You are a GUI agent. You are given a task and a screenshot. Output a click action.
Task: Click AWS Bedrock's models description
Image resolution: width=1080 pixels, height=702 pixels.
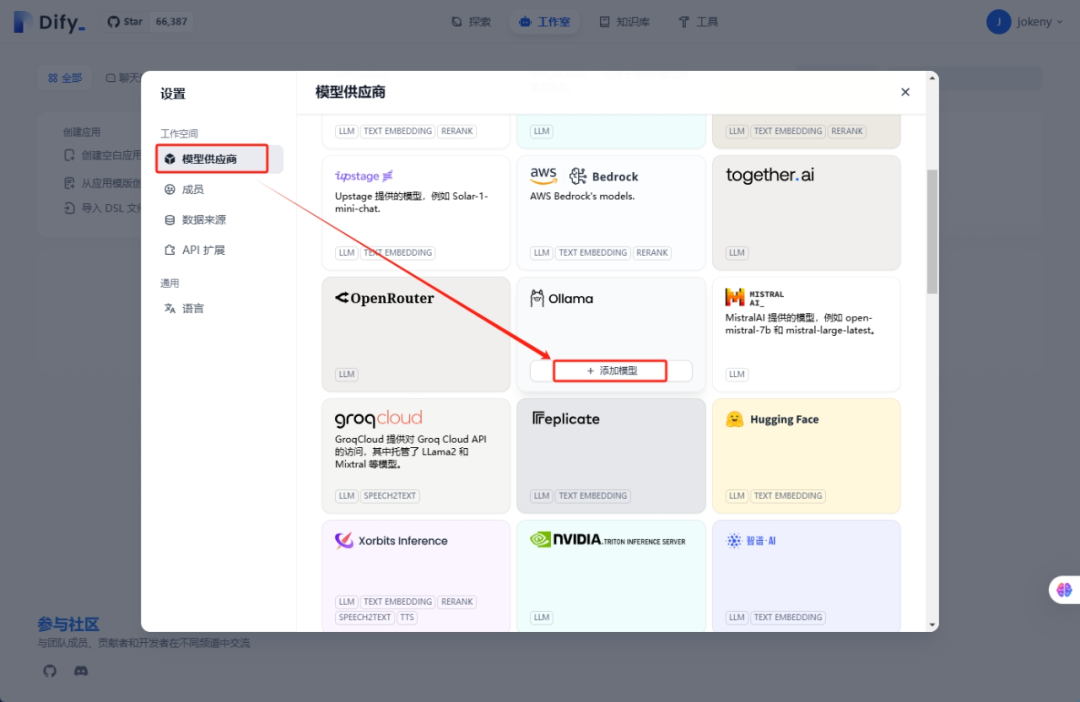582,196
